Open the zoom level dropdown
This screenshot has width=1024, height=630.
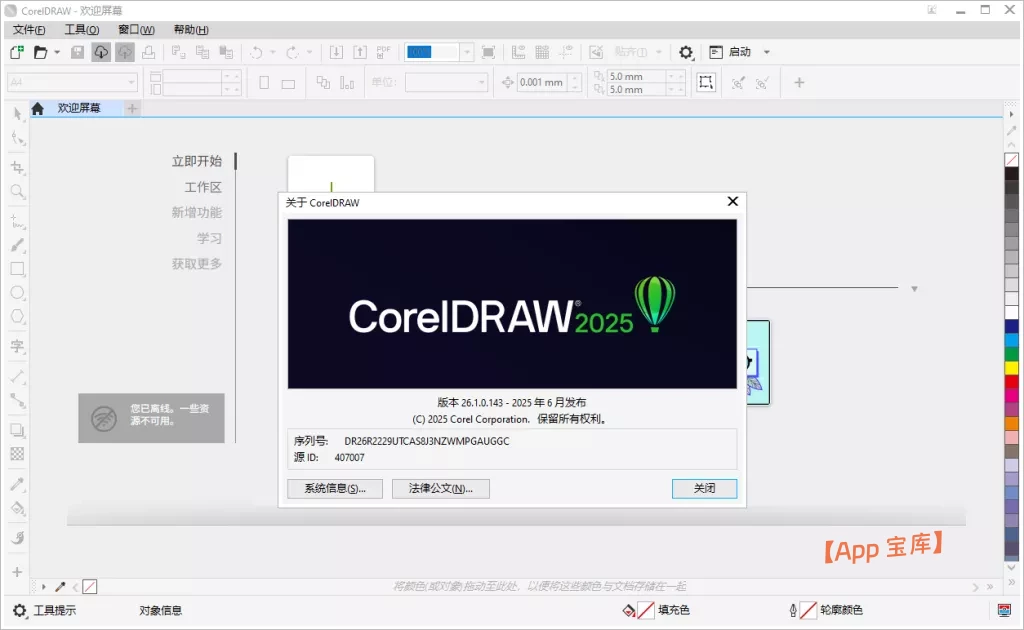click(x=467, y=52)
